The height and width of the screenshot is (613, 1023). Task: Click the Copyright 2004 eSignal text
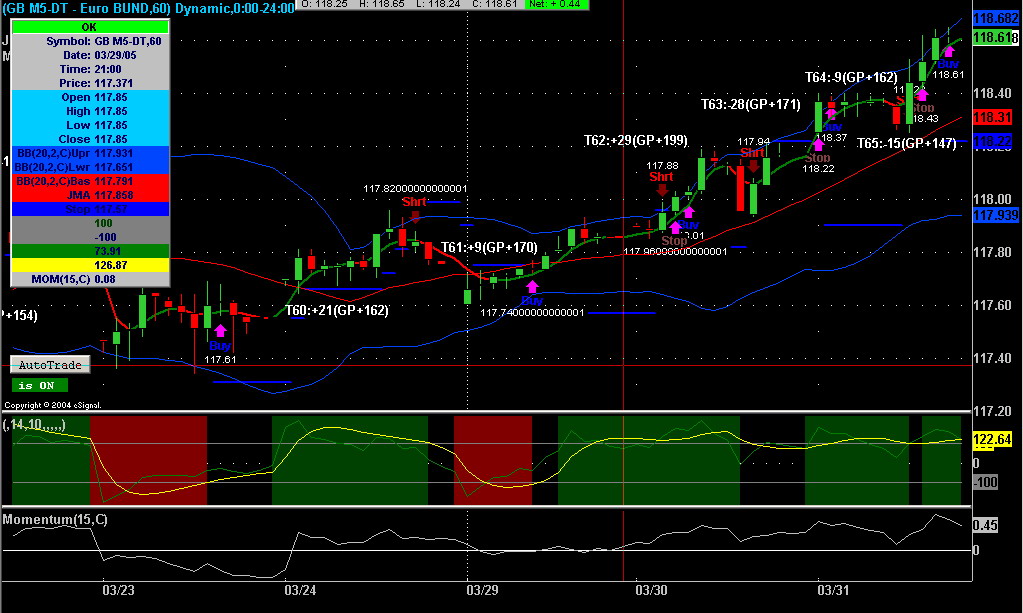tap(53, 406)
